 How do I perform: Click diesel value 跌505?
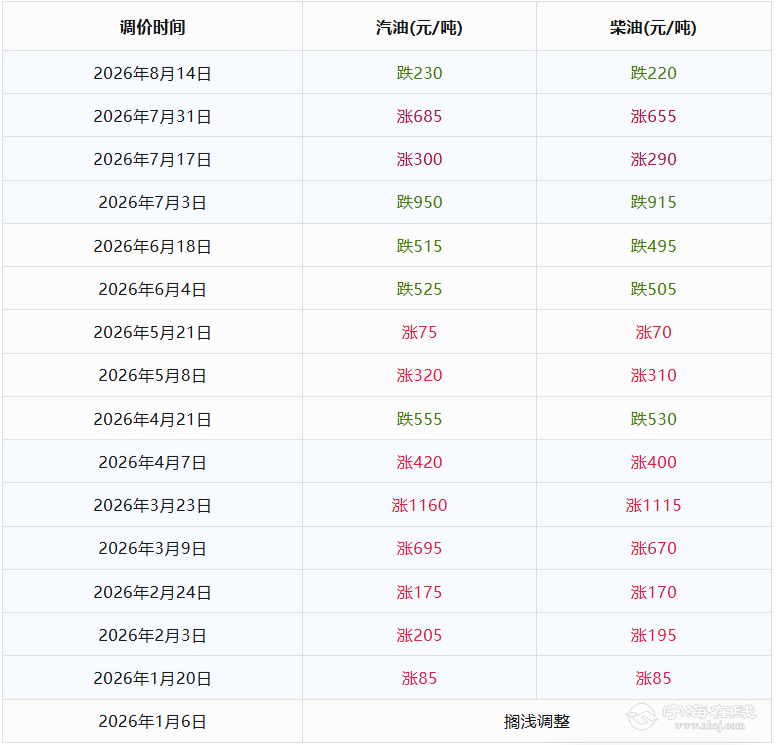tap(653, 289)
